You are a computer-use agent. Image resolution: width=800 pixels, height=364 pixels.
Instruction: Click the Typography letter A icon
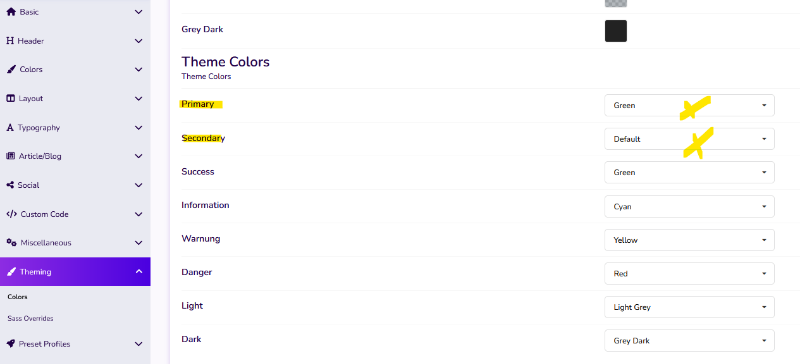click(x=10, y=128)
